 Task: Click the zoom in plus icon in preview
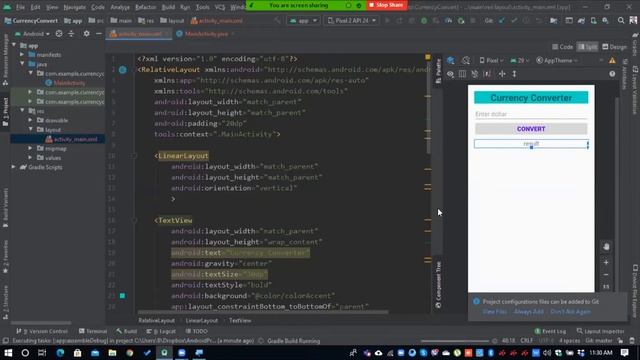(606, 262)
